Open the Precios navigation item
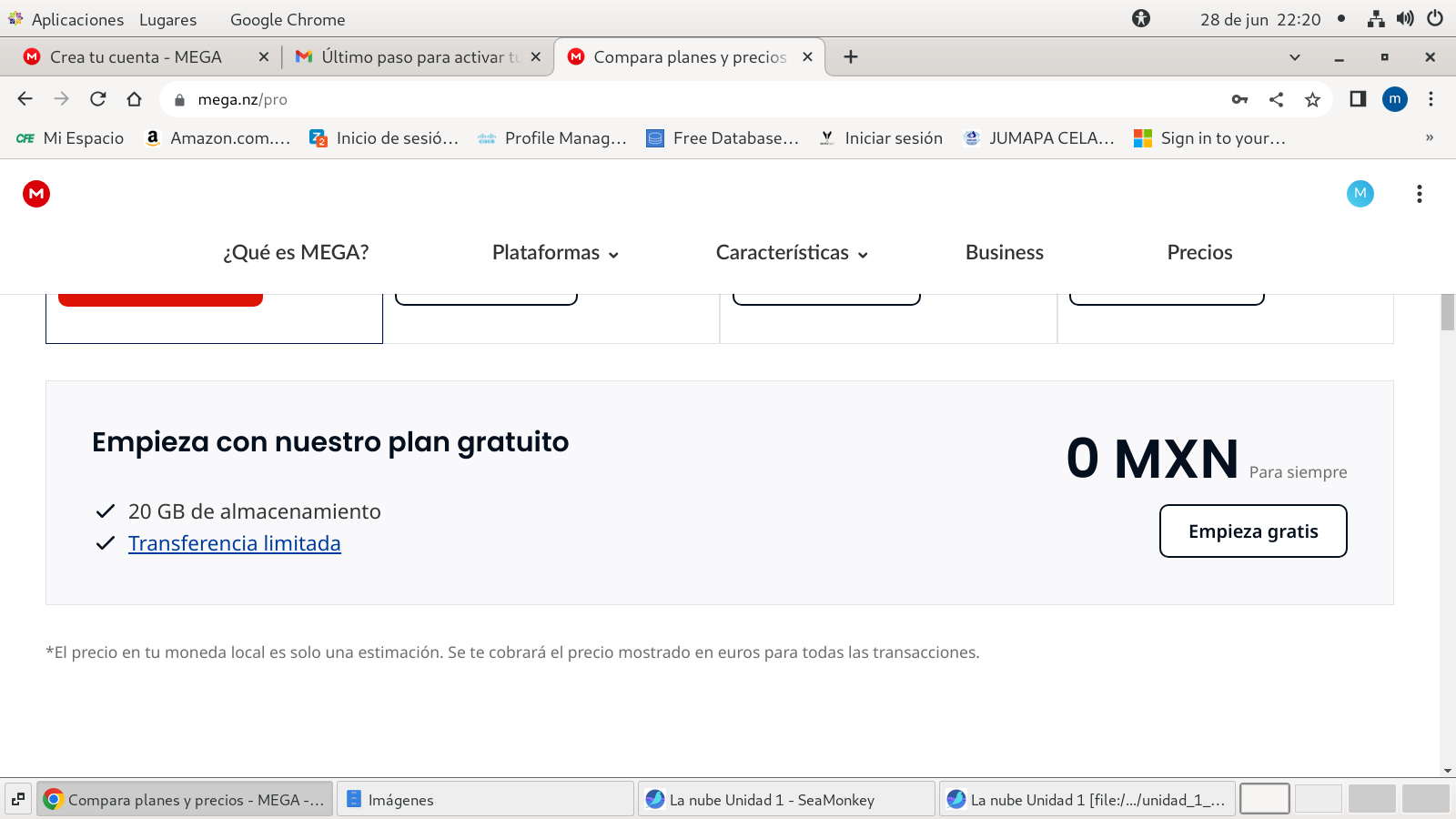This screenshot has width=1456, height=819. (x=1199, y=253)
